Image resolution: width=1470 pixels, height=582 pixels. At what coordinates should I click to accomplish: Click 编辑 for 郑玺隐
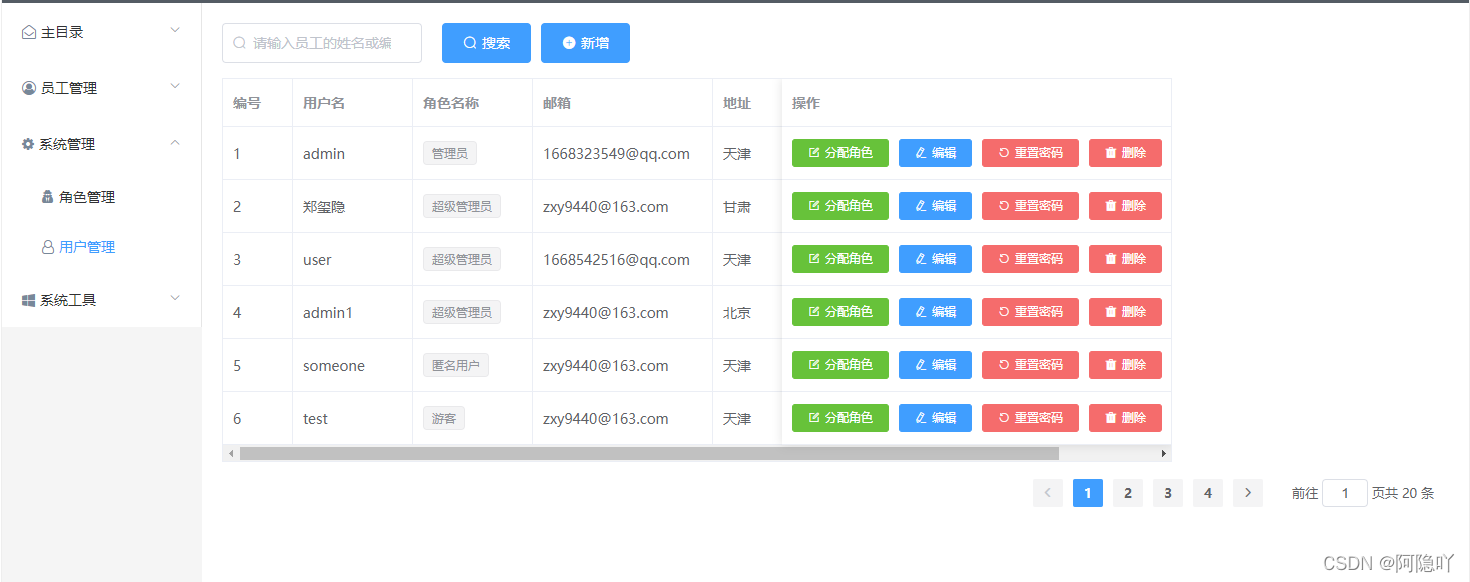935,206
